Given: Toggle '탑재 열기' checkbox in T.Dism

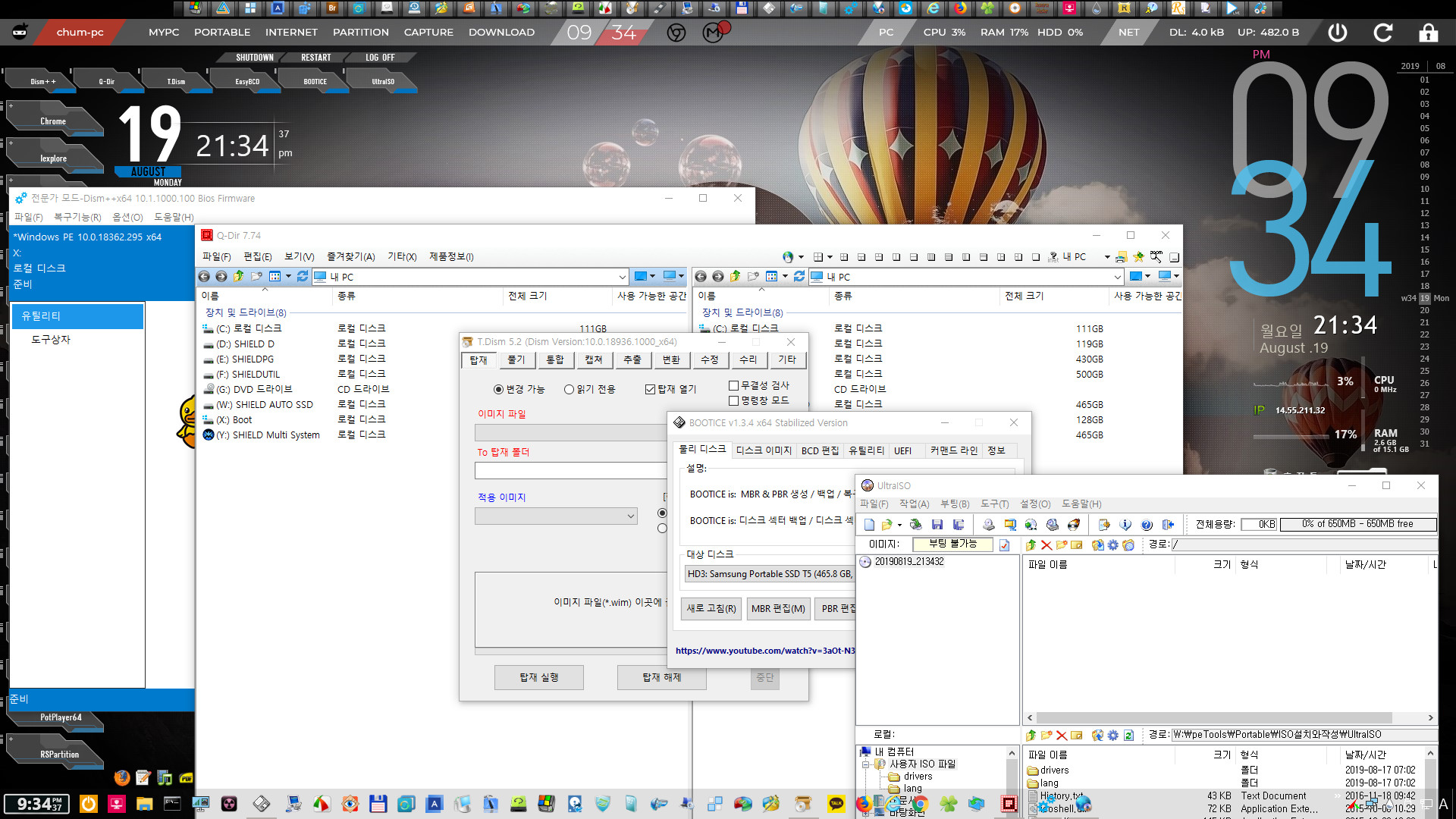Looking at the screenshot, I should 650,390.
